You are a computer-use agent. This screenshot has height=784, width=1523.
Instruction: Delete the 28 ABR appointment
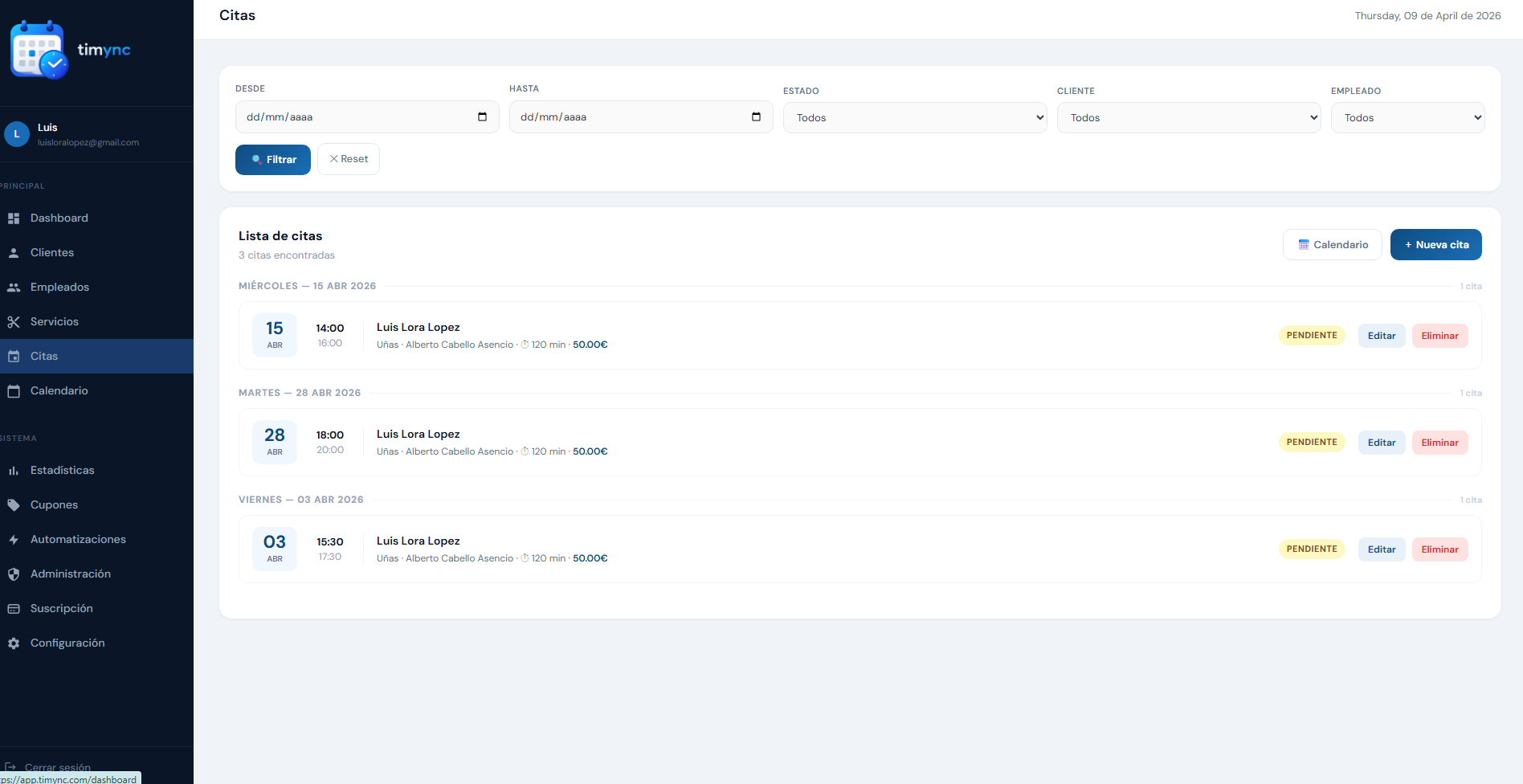tap(1439, 443)
